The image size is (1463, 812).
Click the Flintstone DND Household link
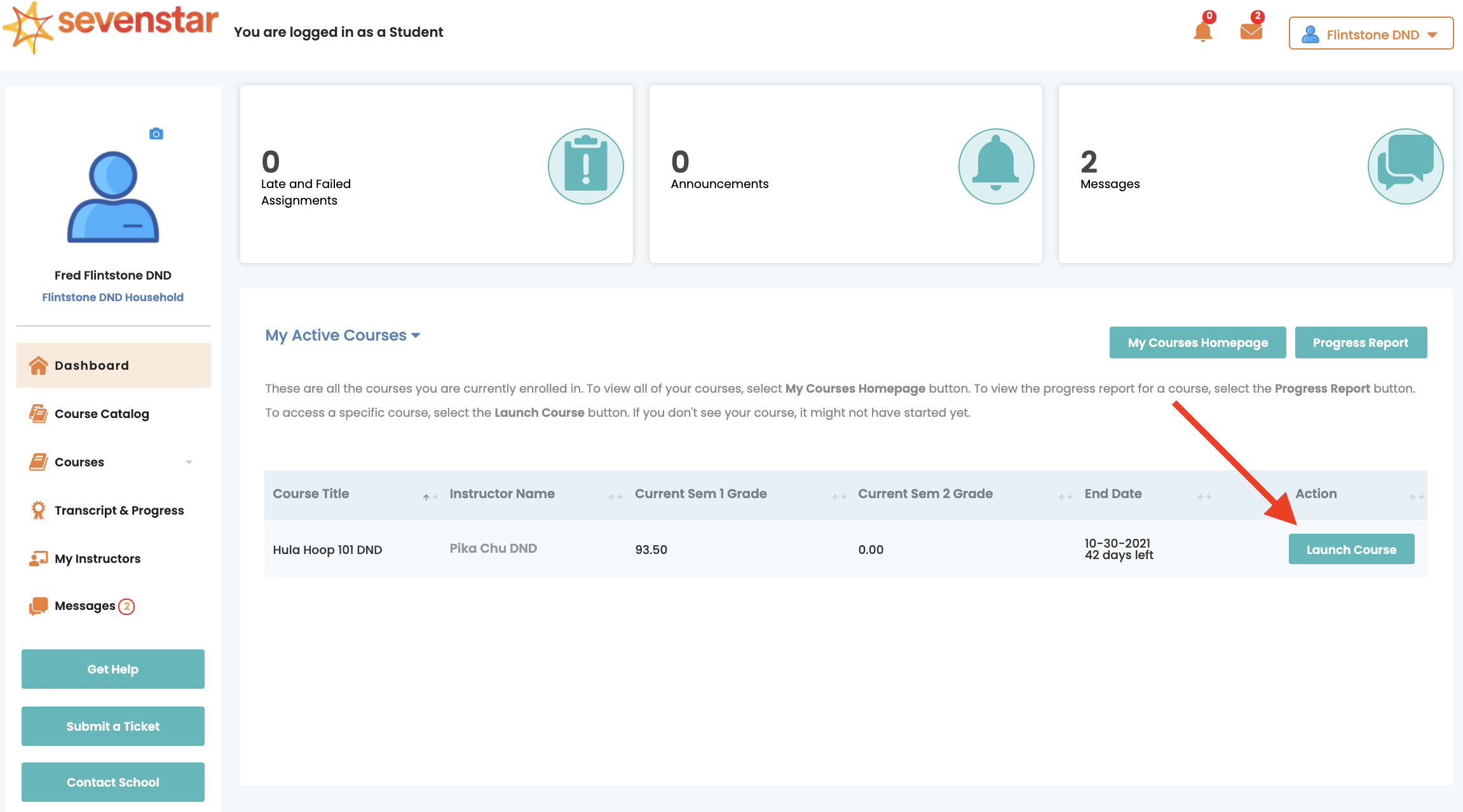(112, 297)
